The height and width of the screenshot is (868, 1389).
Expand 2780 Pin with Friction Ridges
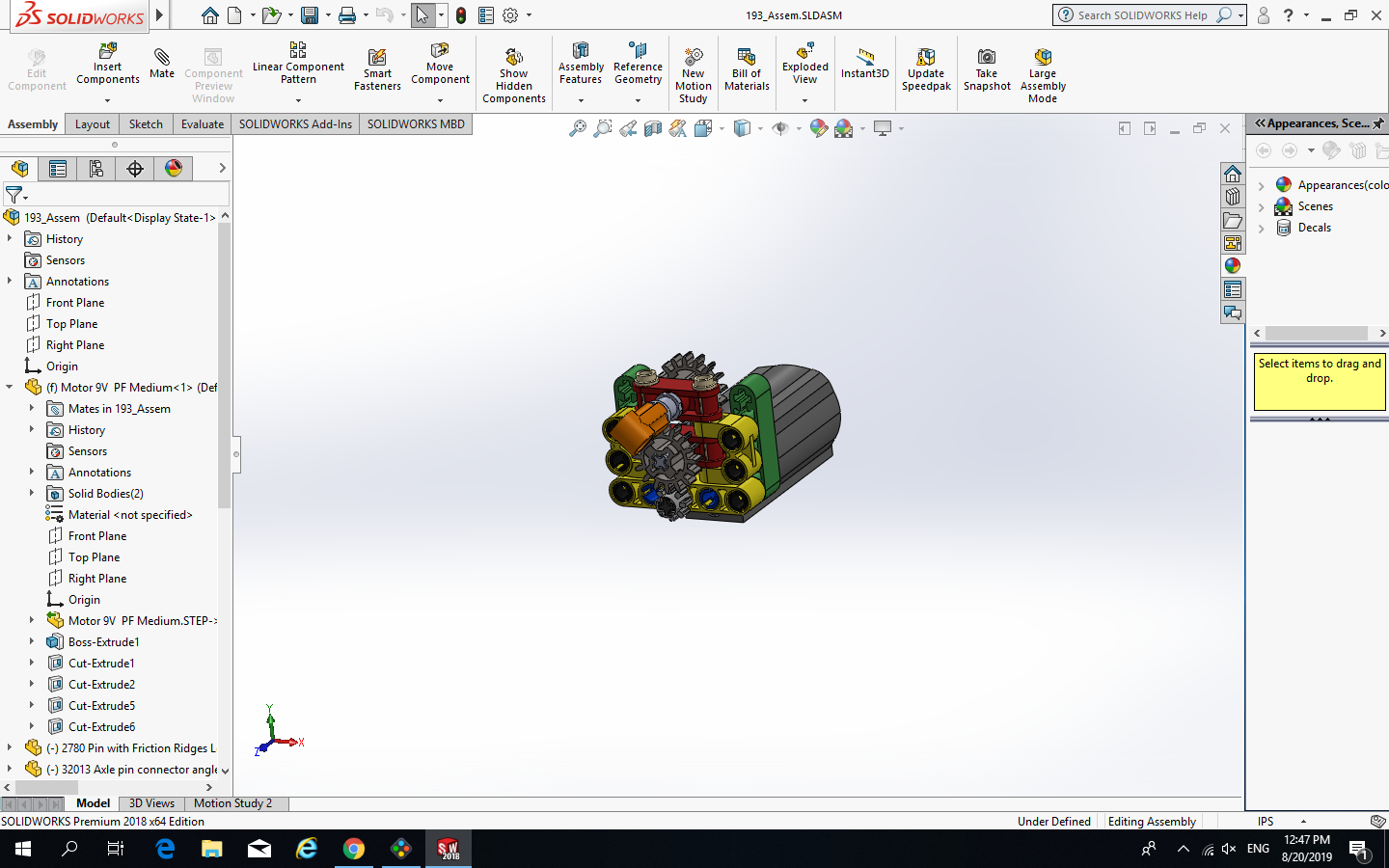pyautogui.click(x=10, y=747)
